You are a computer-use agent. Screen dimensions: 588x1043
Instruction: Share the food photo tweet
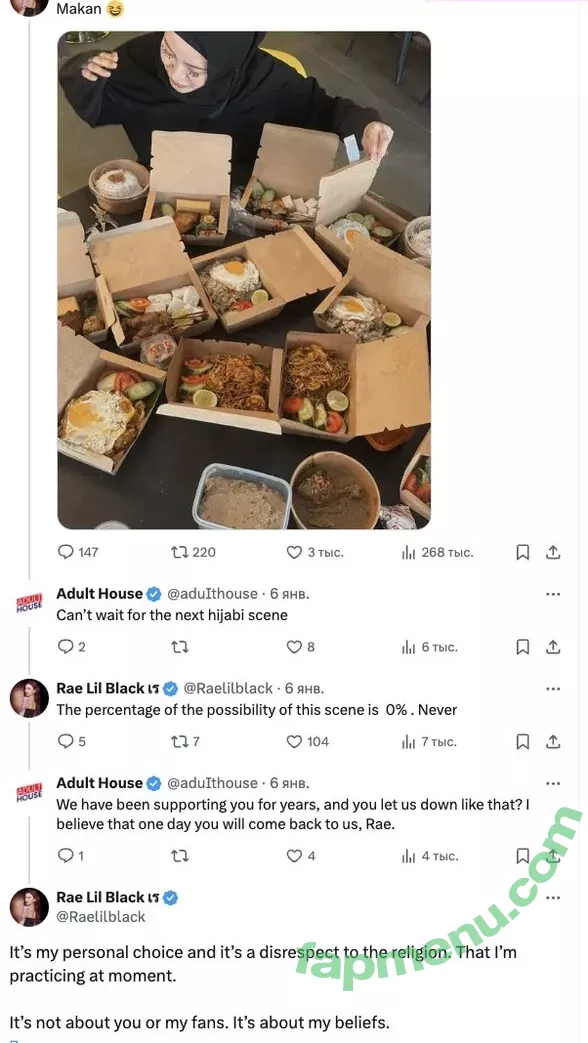click(553, 552)
